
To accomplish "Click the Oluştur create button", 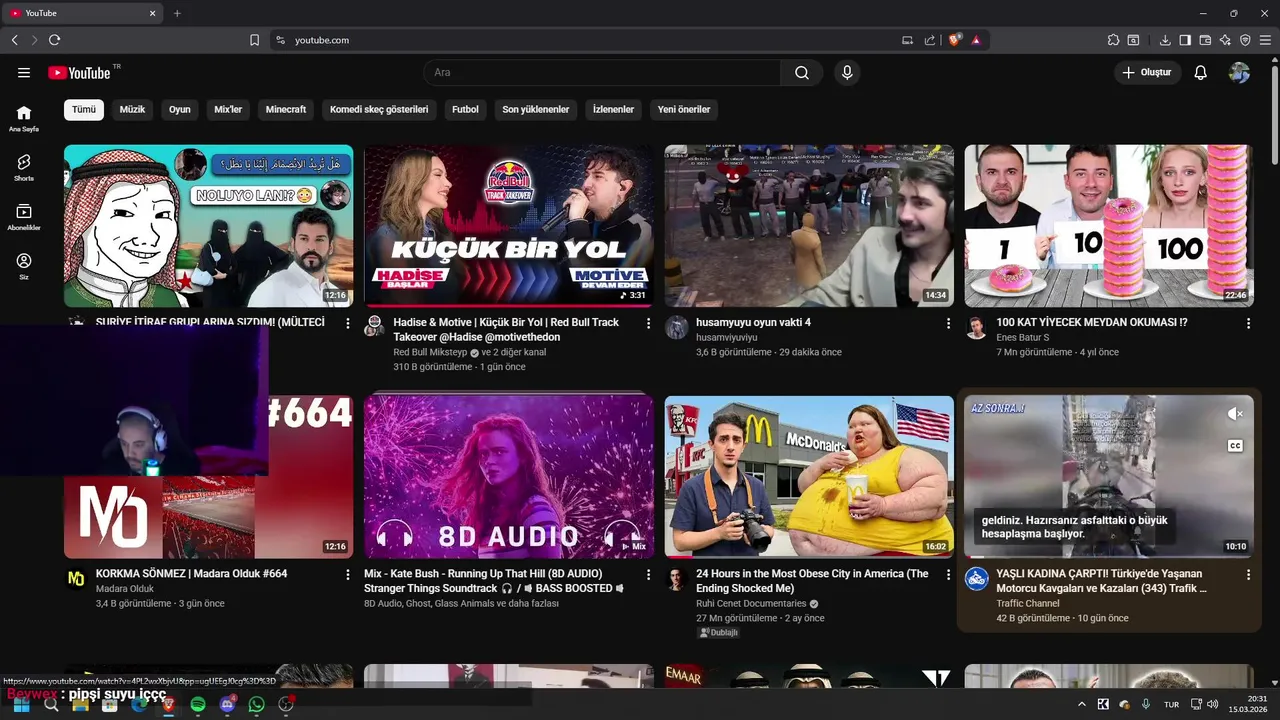I will click(x=1147, y=73).
